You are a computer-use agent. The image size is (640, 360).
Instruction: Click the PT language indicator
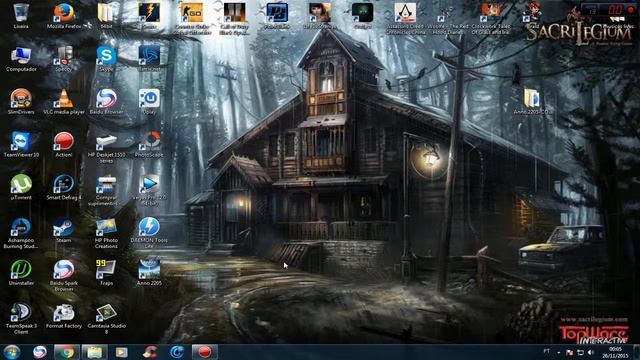click(x=546, y=351)
